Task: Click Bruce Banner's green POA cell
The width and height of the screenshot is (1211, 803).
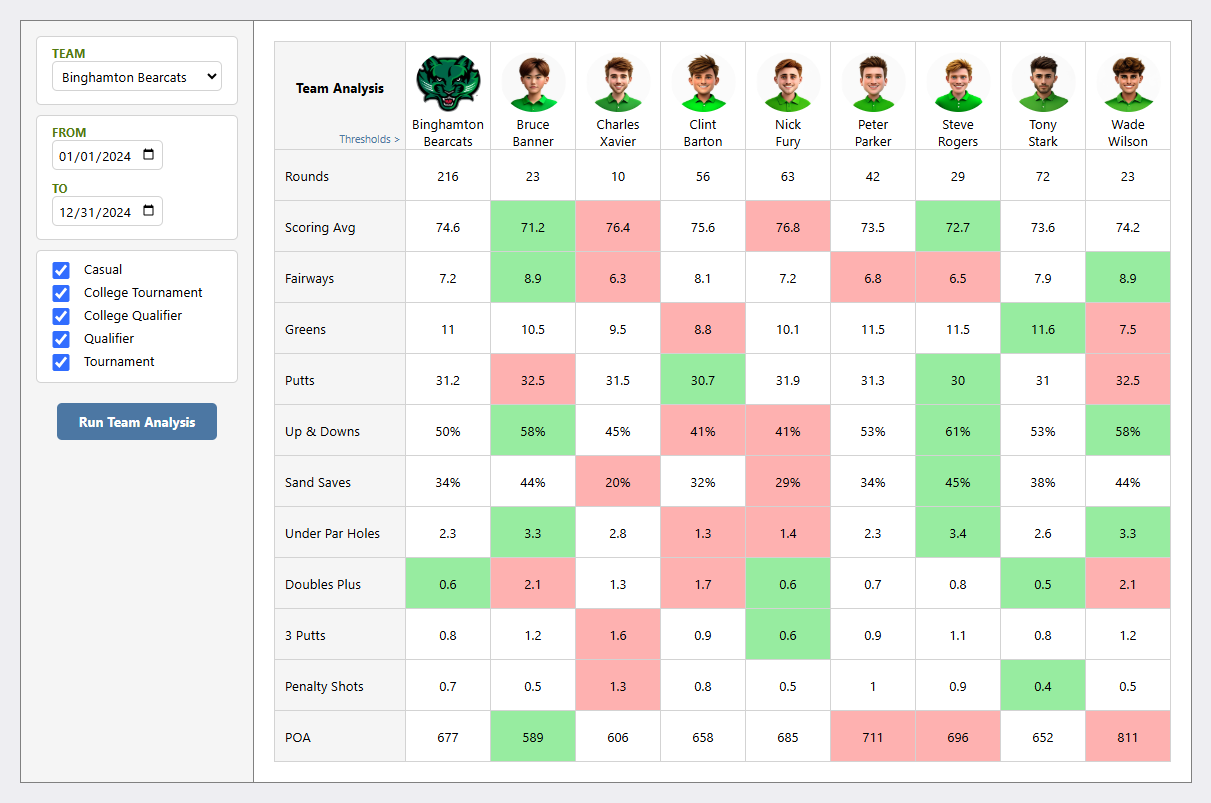Action: 533,738
